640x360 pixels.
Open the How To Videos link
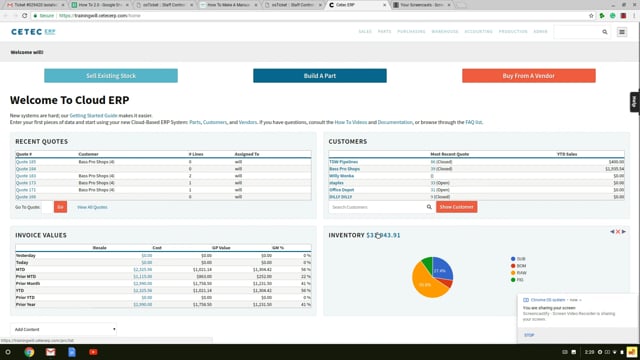[351, 122]
